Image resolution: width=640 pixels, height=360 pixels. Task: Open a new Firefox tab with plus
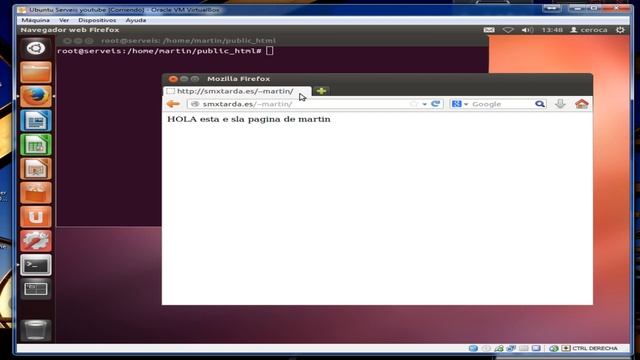tap(321, 91)
